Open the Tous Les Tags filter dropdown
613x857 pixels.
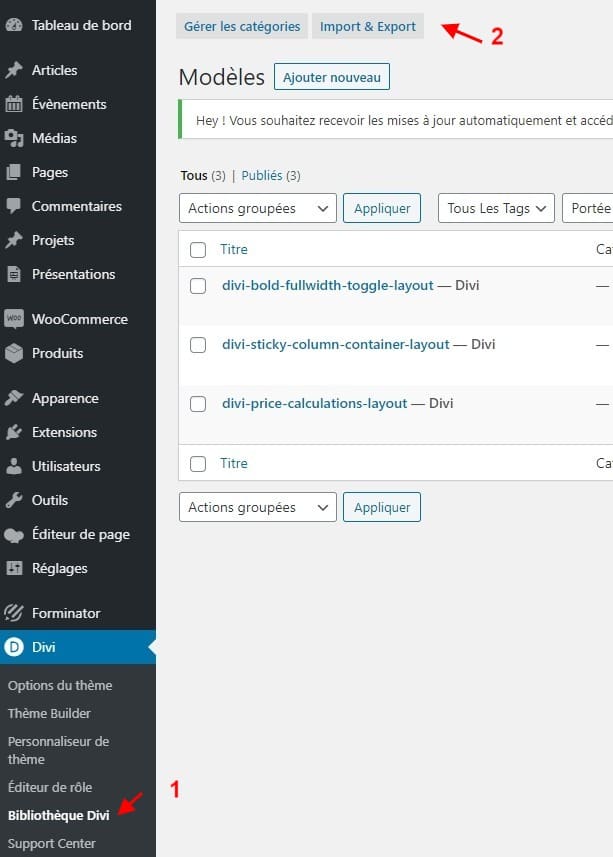tap(496, 208)
